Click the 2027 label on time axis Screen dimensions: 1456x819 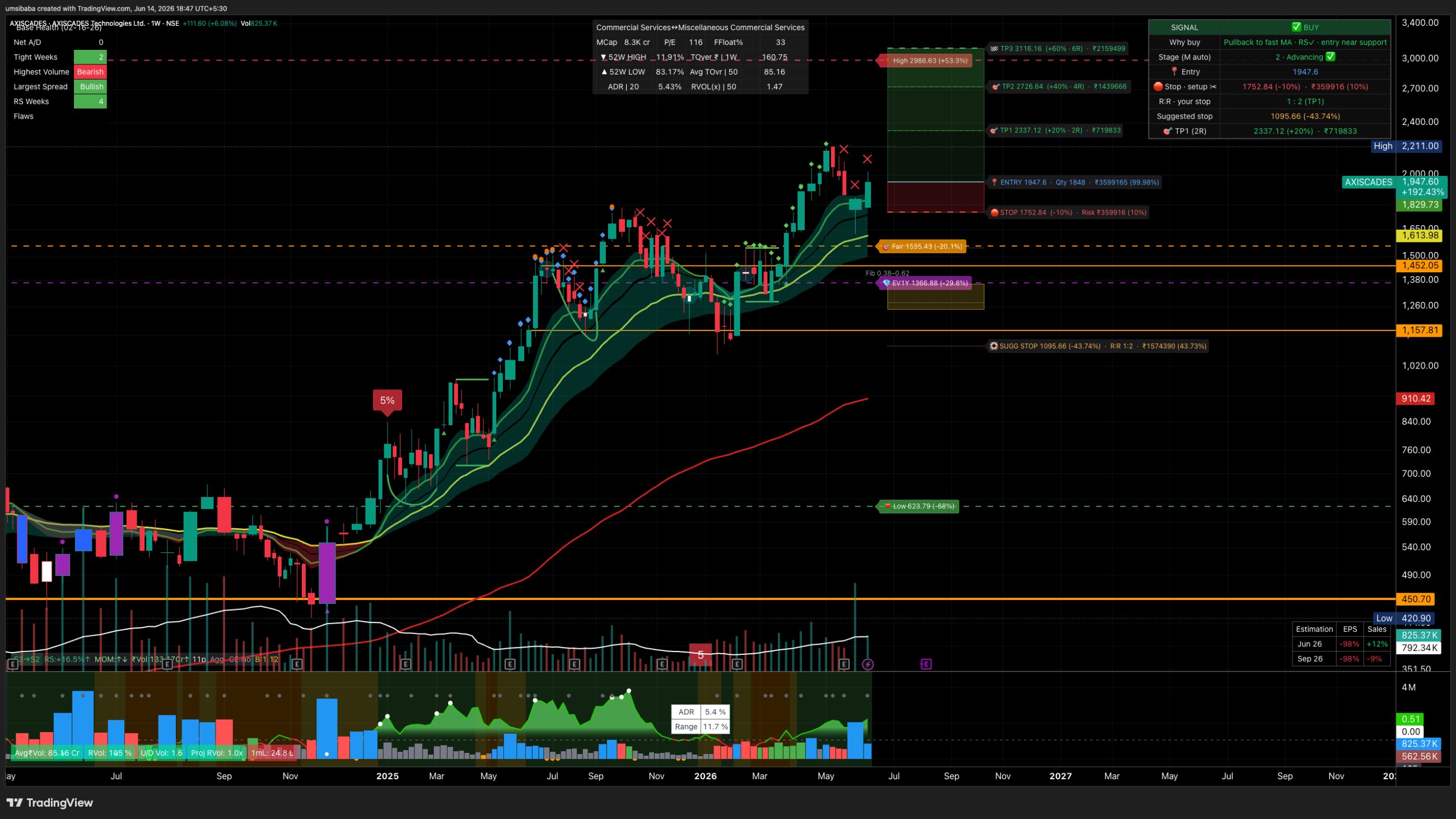click(1060, 776)
